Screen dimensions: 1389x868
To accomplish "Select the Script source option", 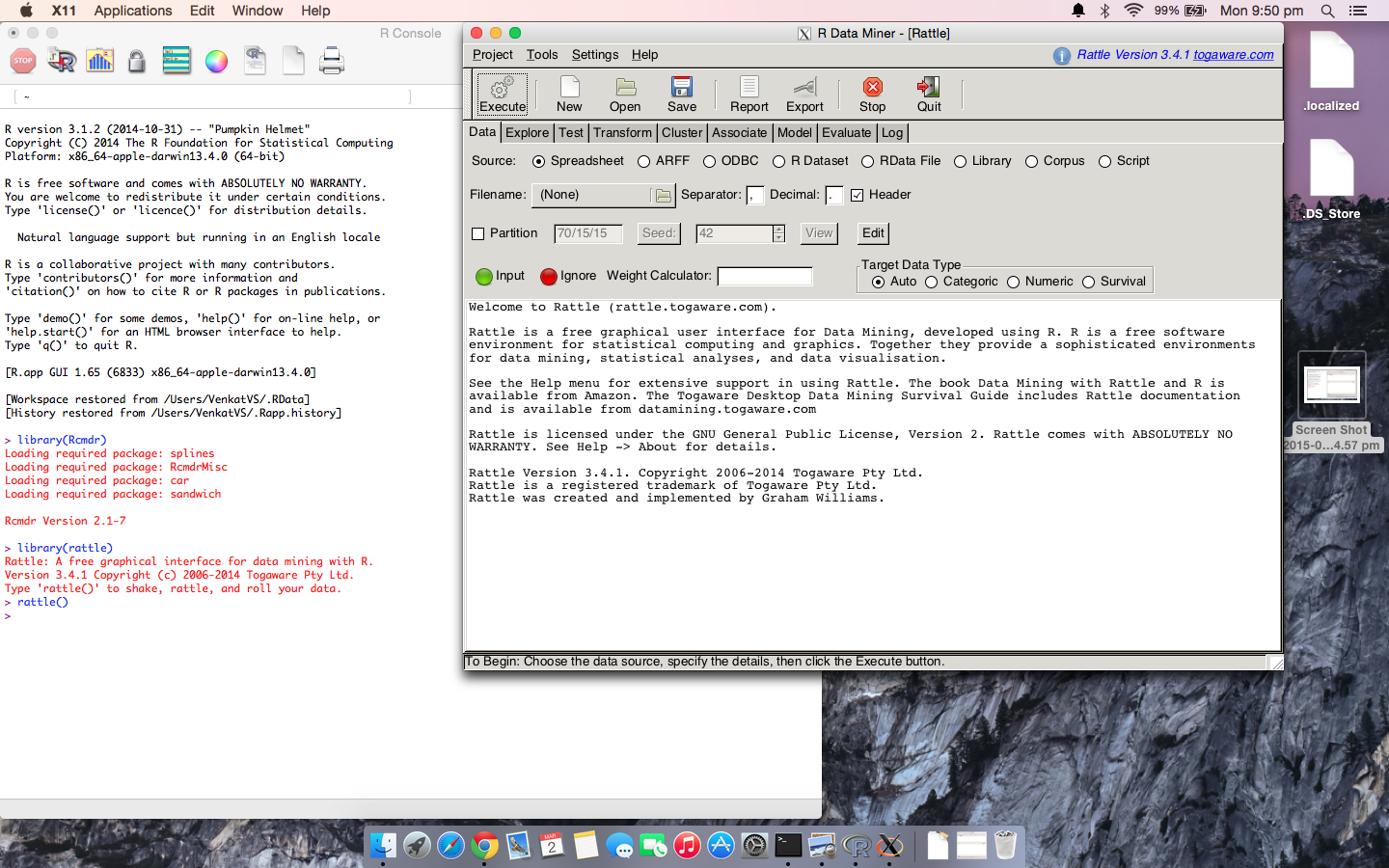I will [1124, 161].
